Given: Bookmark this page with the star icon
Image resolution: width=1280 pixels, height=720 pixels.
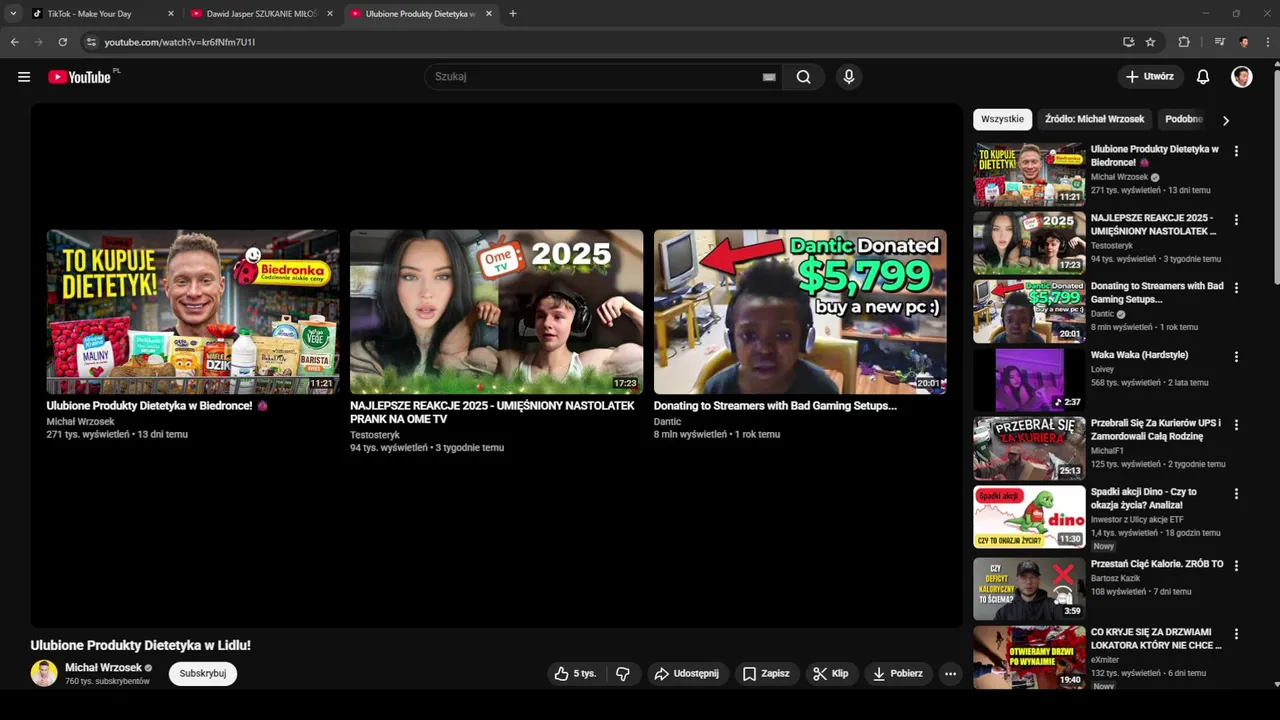Looking at the screenshot, I should [x=1151, y=42].
